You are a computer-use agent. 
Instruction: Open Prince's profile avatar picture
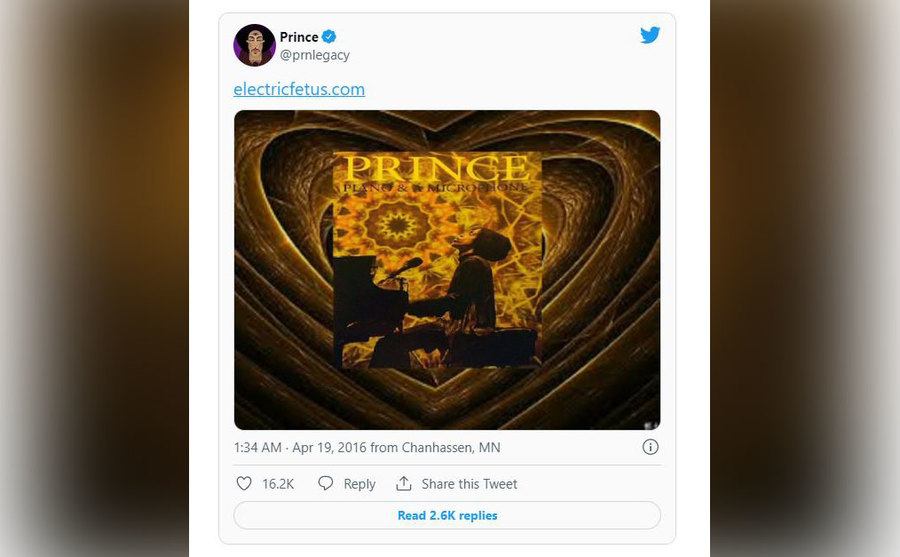coord(254,45)
